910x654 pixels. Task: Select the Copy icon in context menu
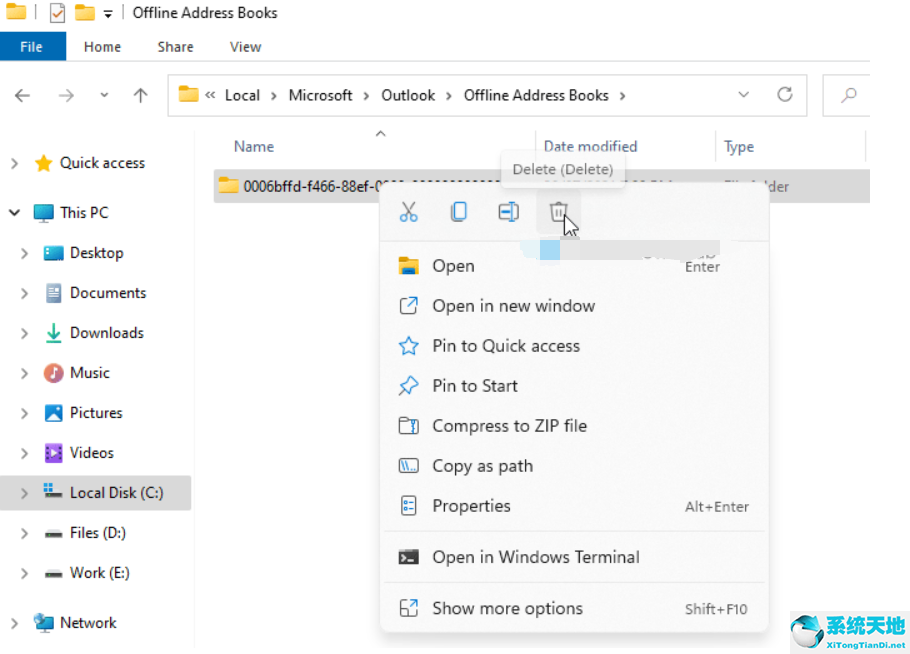(x=458, y=212)
